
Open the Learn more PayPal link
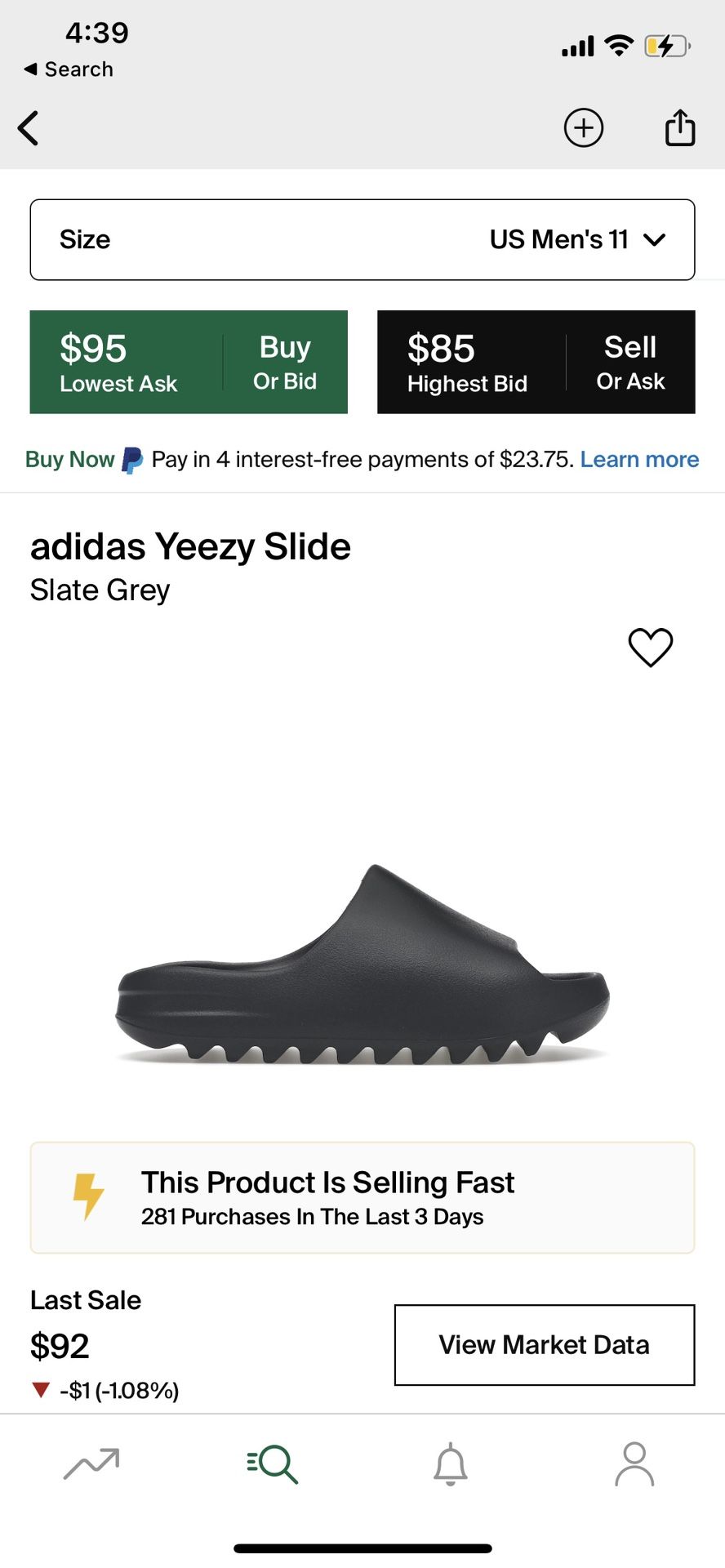click(x=639, y=460)
